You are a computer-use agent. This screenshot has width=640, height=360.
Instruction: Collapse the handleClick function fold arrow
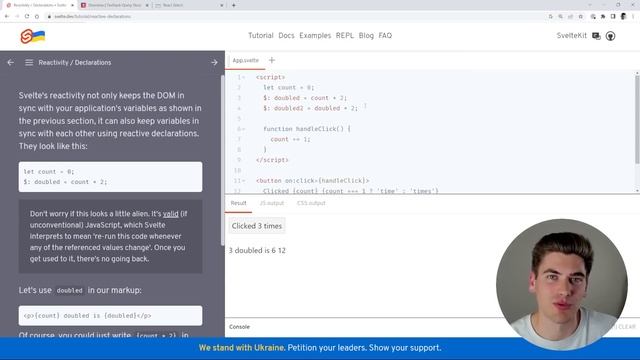coord(244,129)
